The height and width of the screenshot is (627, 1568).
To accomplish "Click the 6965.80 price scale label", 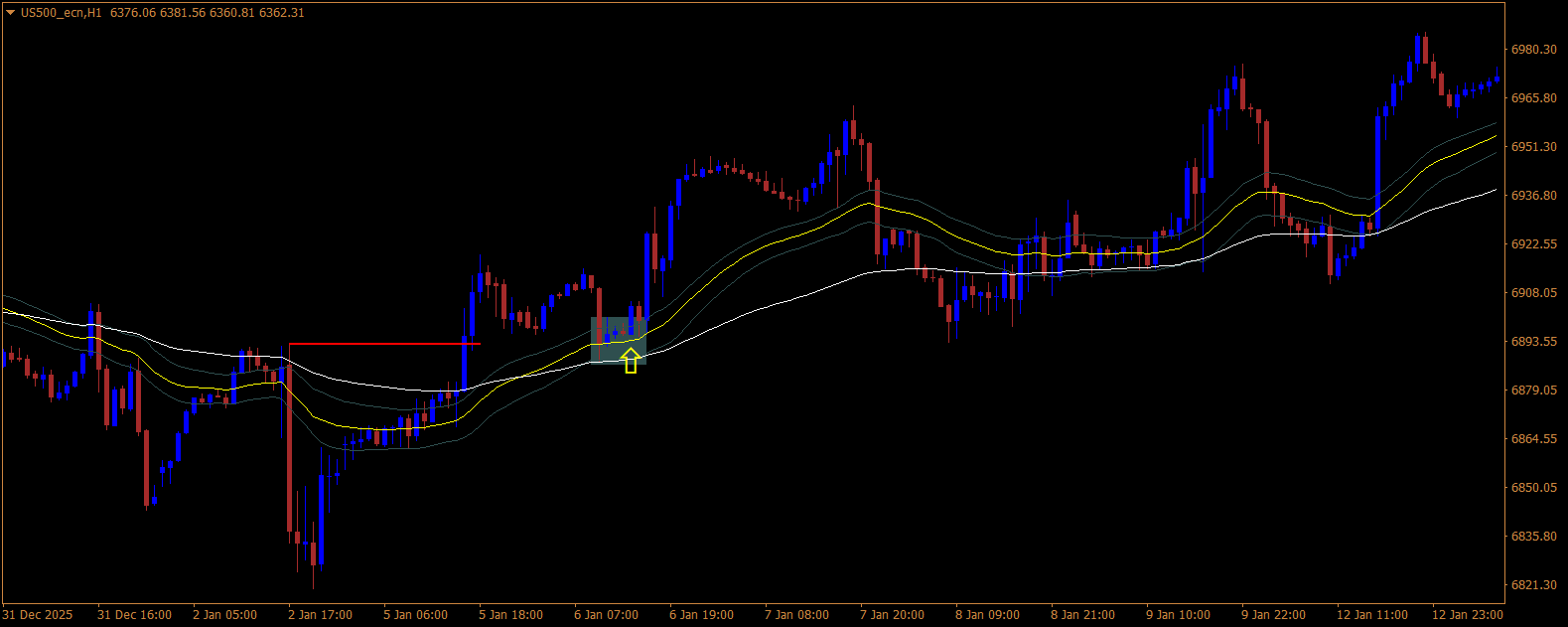I will tap(1532, 98).
